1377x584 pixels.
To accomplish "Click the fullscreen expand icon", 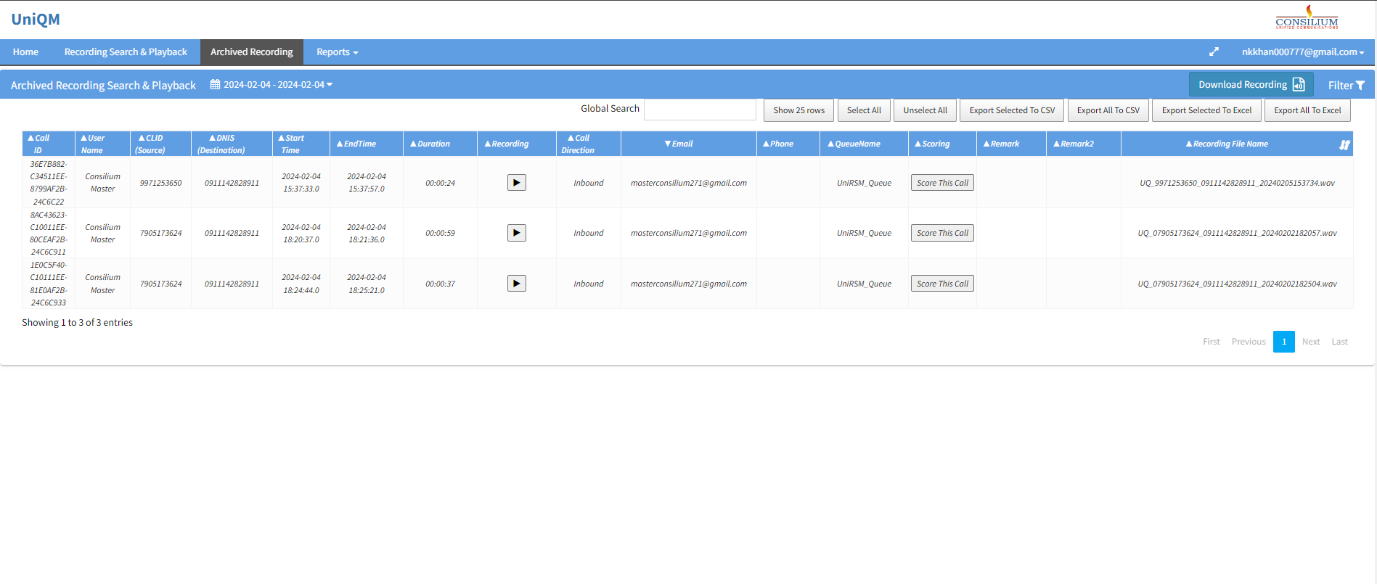I will pyautogui.click(x=1214, y=52).
